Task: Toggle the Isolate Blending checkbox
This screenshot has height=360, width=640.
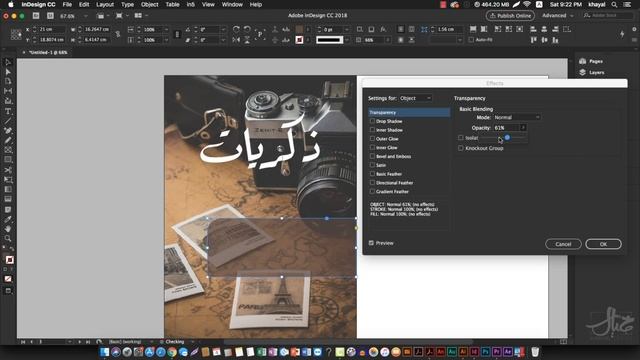Action: [x=461, y=138]
